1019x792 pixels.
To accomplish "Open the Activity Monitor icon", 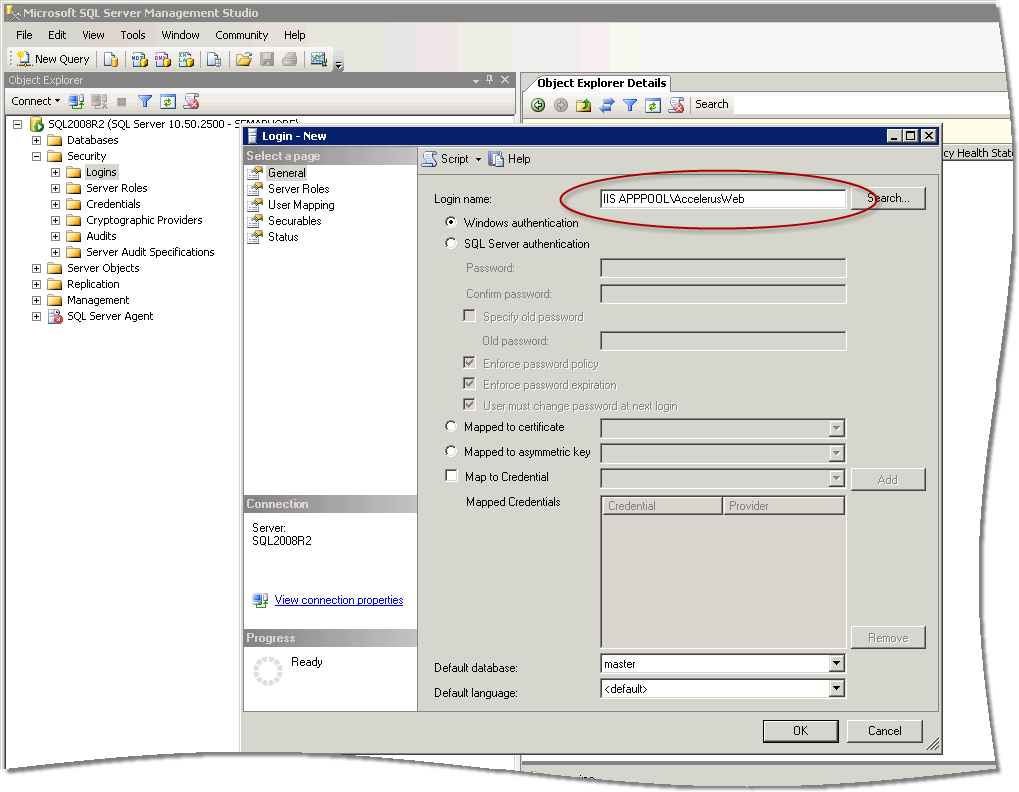I will pos(318,60).
